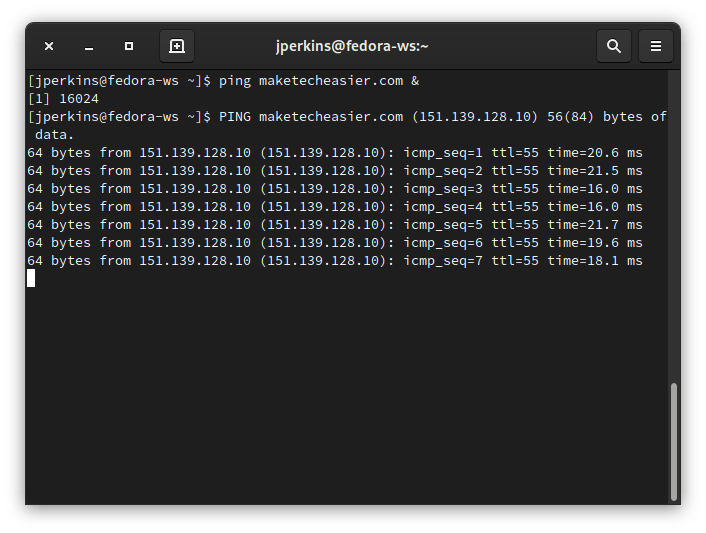Image resolution: width=706 pixels, height=533 pixels.
Task: Click the terminal block cursor
Action: (x=31, y=278)
